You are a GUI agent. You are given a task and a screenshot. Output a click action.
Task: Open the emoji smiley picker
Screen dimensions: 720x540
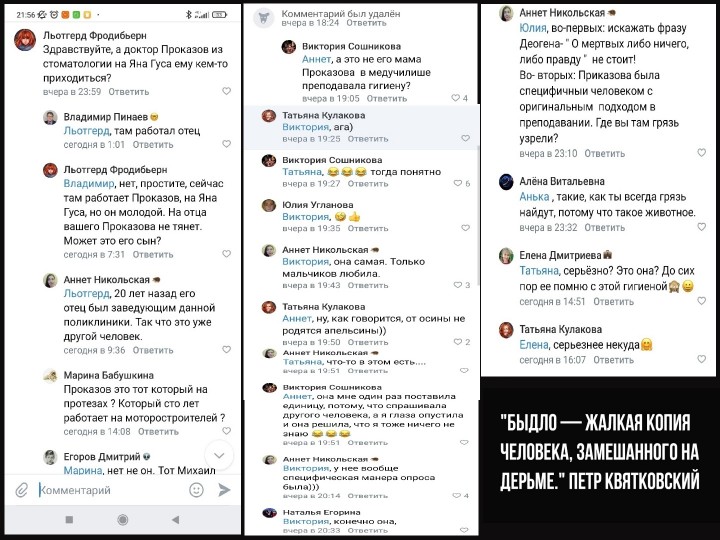click(x=197, y=490)
